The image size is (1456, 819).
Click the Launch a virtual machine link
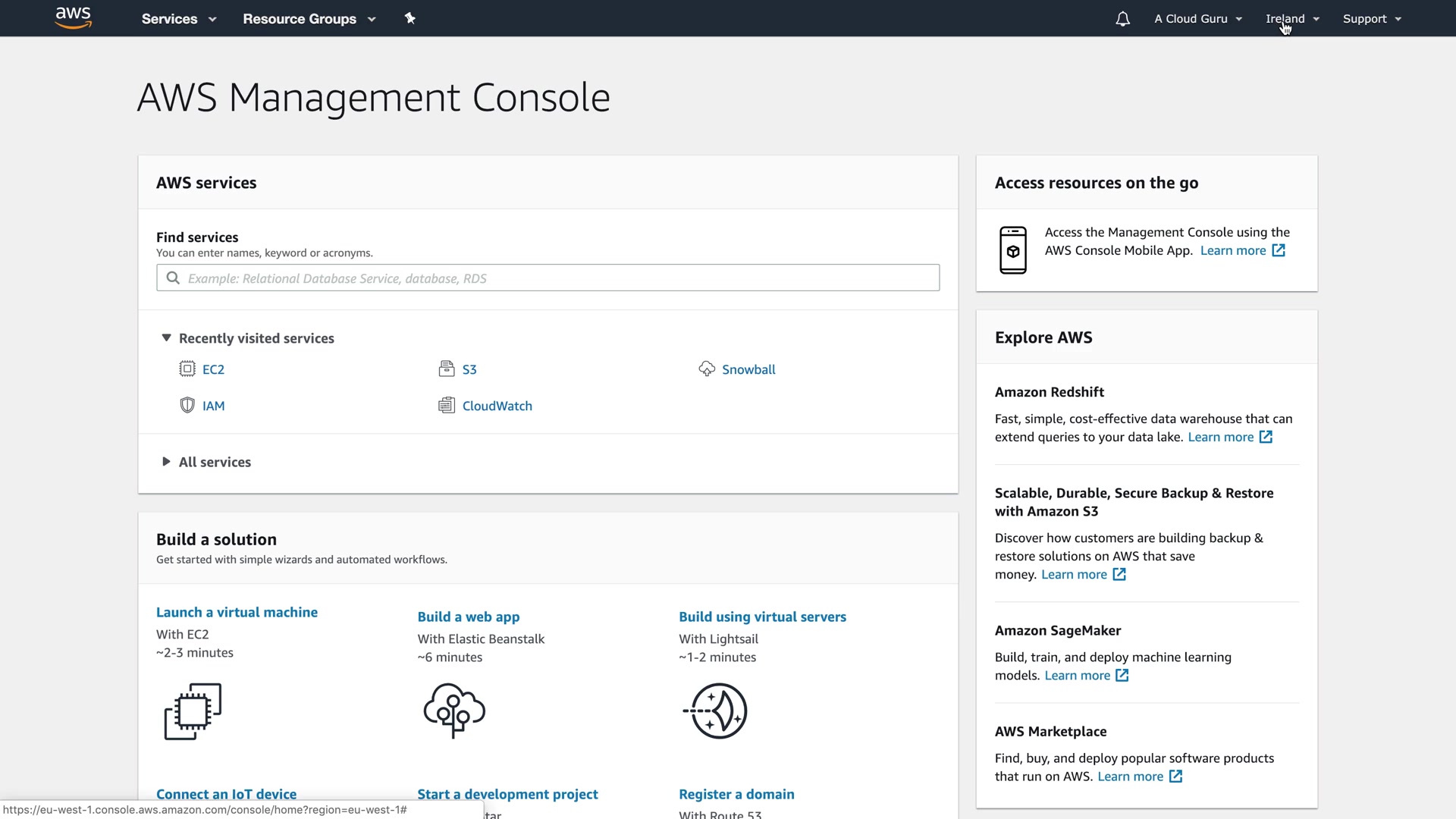(237, 612)
